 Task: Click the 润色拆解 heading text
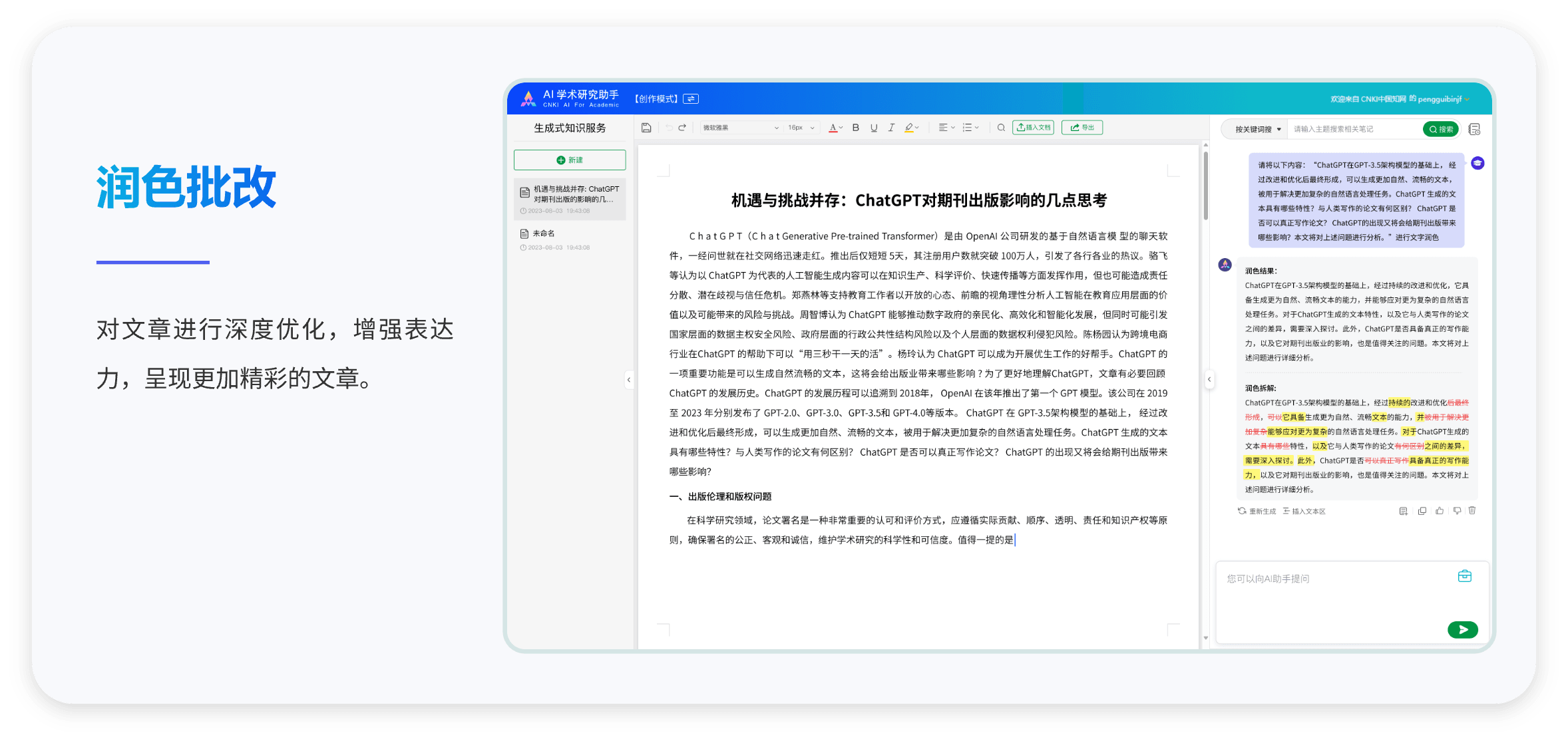tap(1261, 388)
